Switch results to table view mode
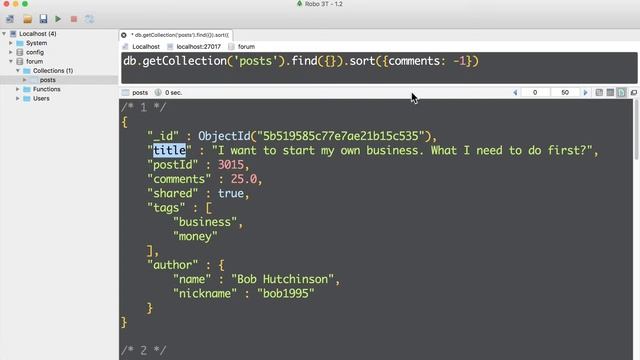 point(610,93)
